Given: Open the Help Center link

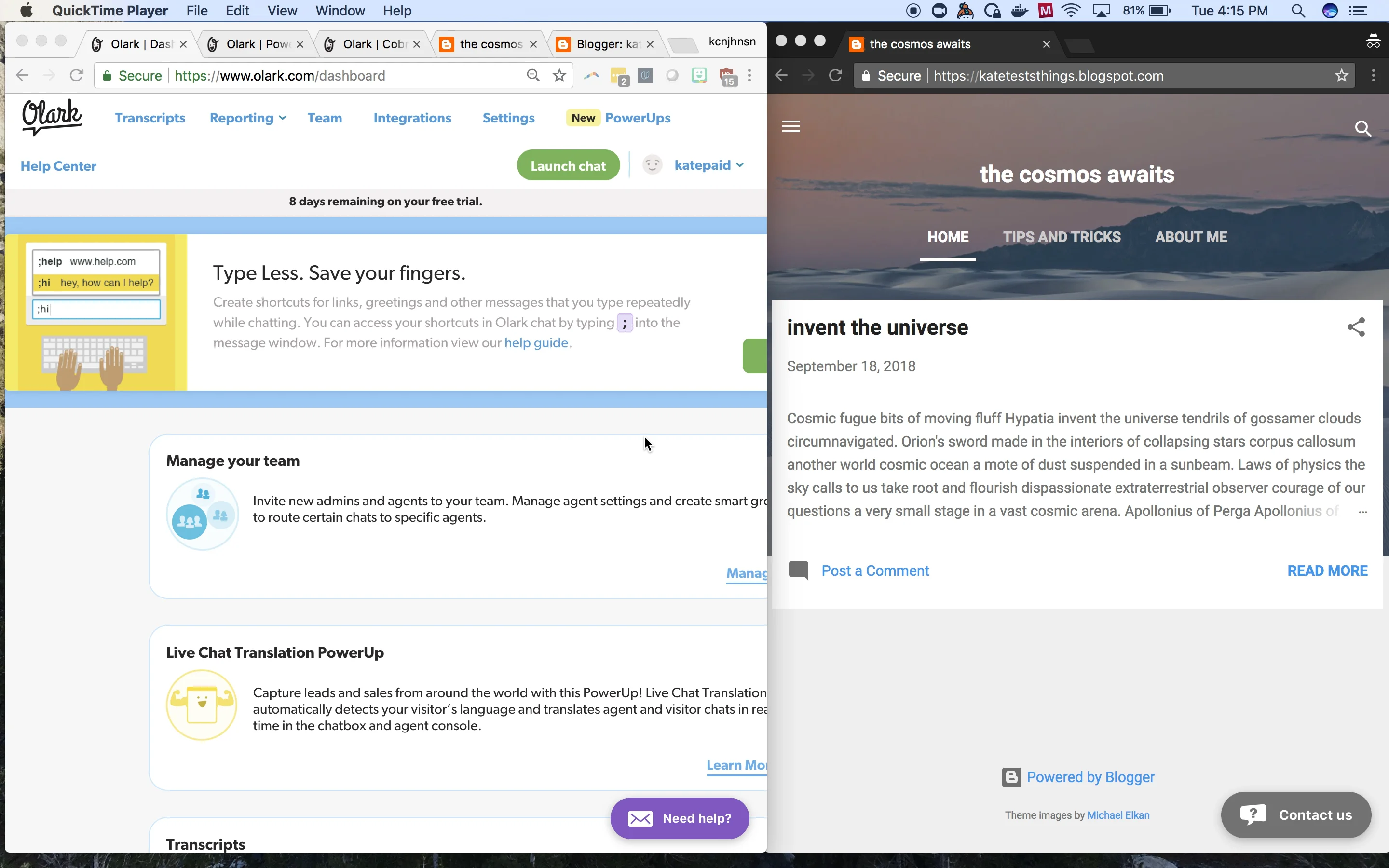Looking at the screenshot, I should click(x=58, y=166).
